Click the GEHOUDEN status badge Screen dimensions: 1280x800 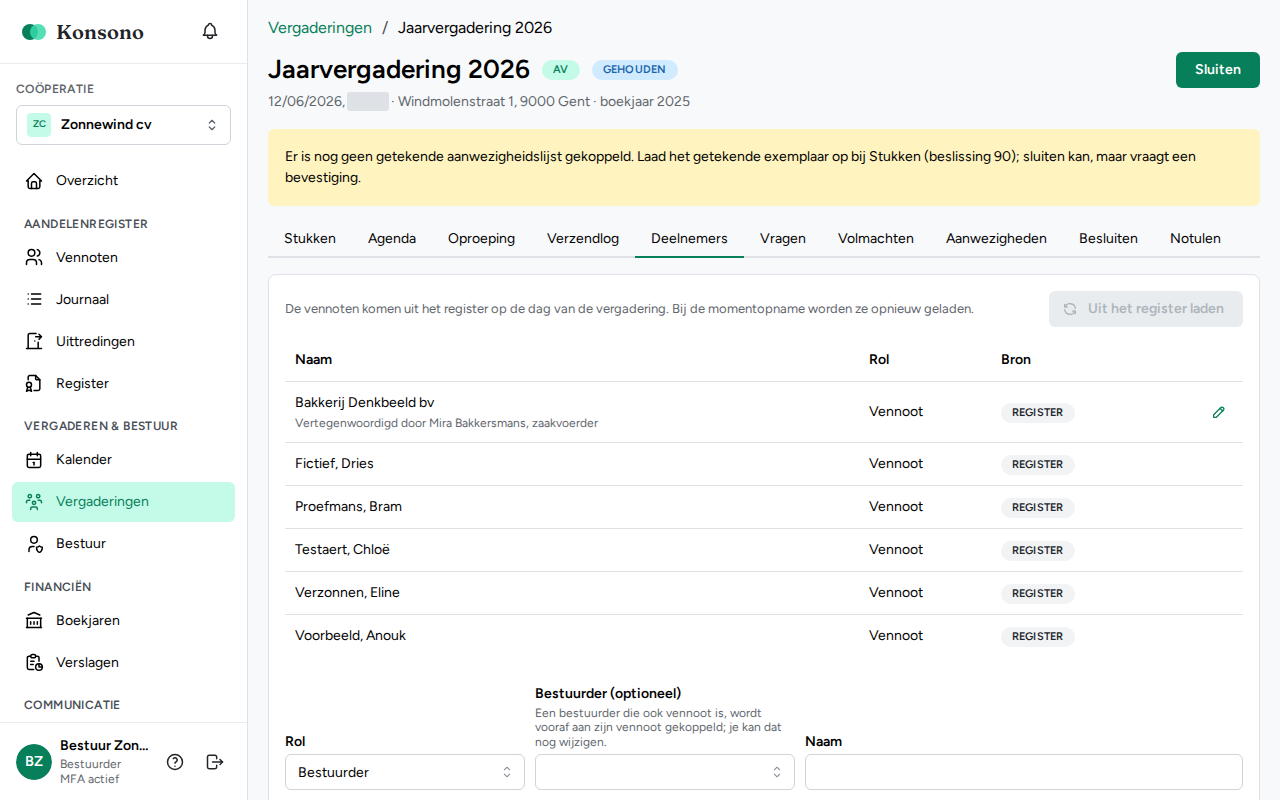pos(635,70)
